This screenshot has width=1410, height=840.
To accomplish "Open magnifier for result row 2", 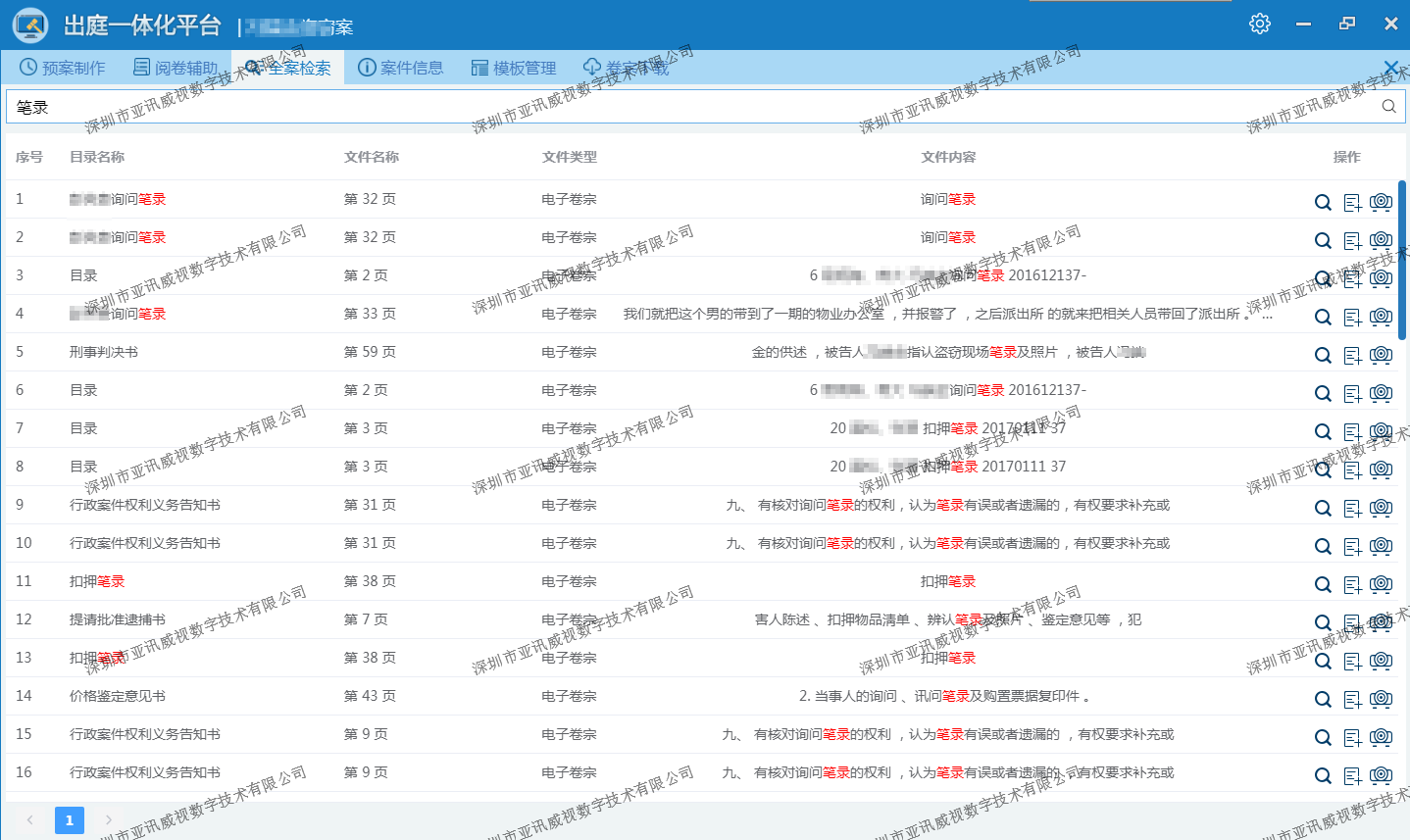I will (1323, 241).
